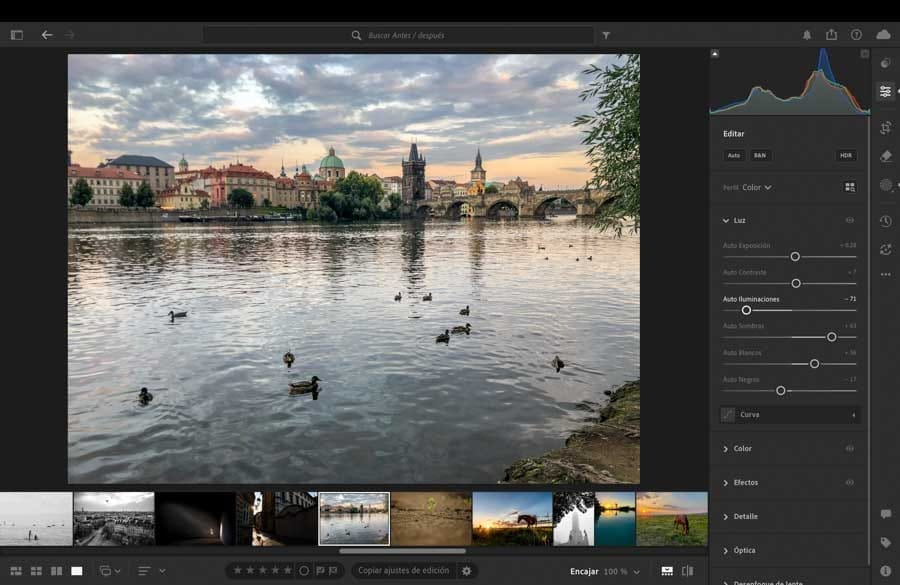Open the notifications bell

[x=807, y=35]
